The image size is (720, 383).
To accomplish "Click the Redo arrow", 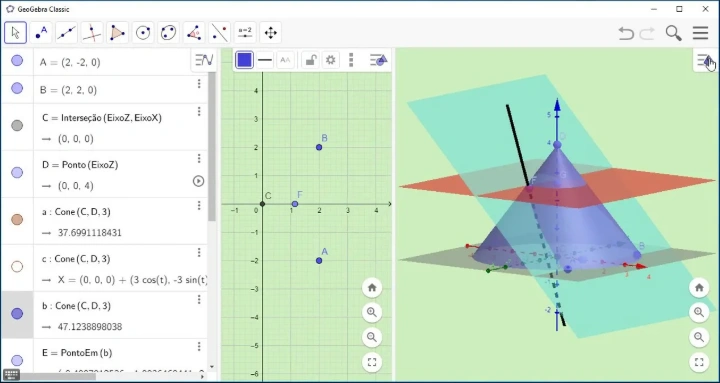I will [x=647, y=33].
